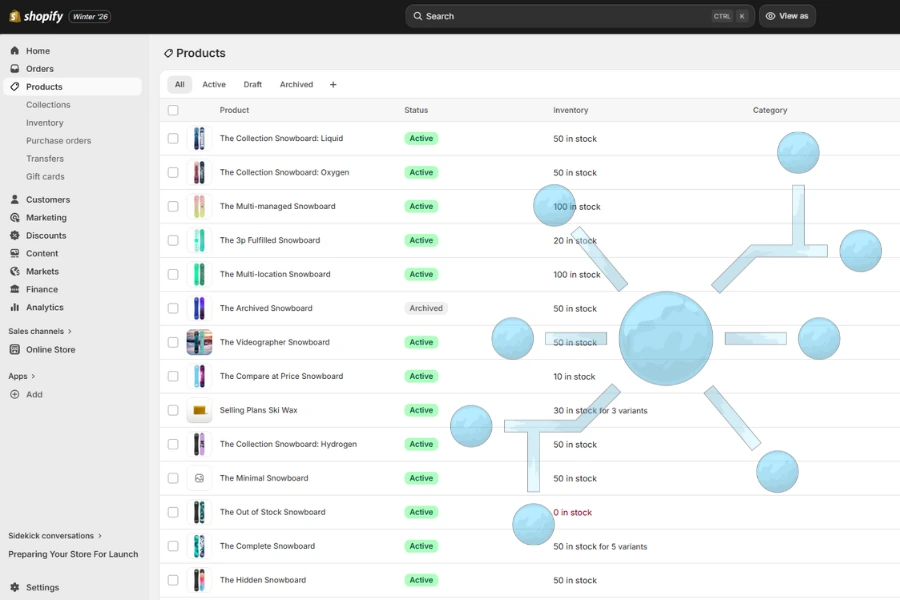Viewport: 900px width, 600px height.
Task: Select Orders in the sidebar
Action: coord(40,68)
